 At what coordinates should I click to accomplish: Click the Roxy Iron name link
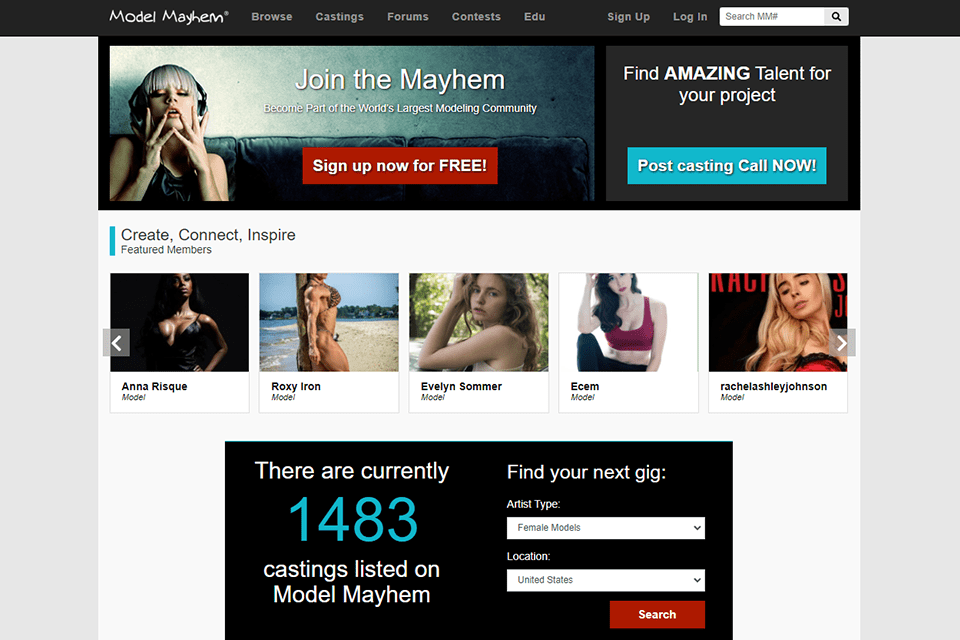click(296, 386)
